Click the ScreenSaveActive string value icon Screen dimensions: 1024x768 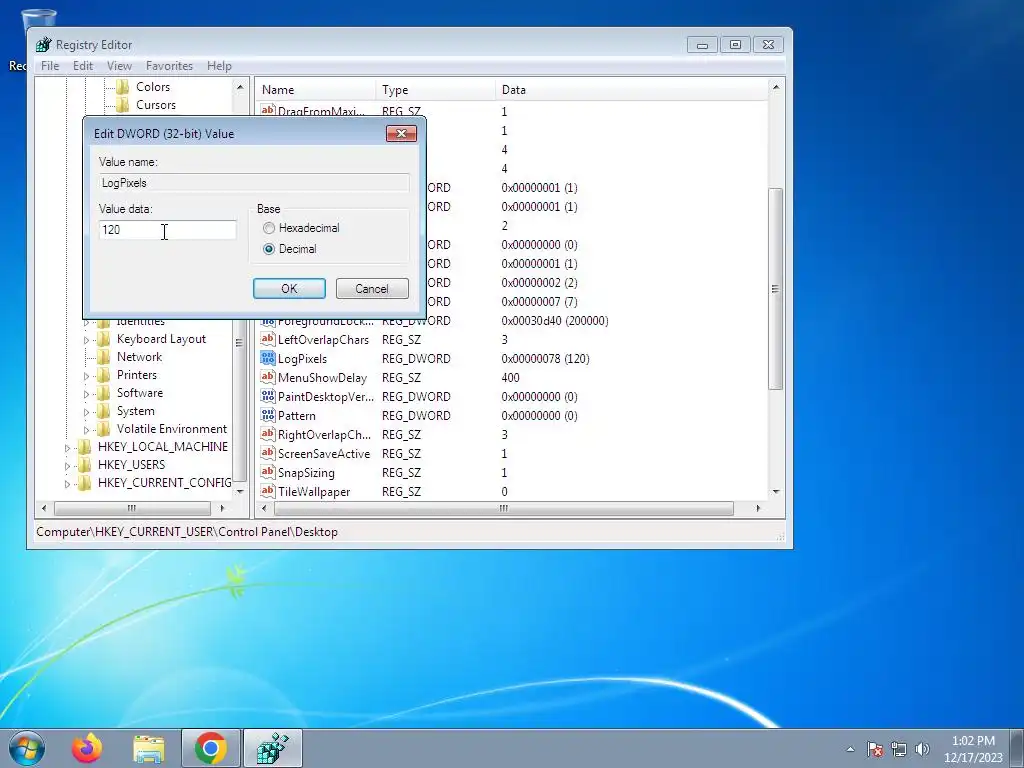(268, 453)
